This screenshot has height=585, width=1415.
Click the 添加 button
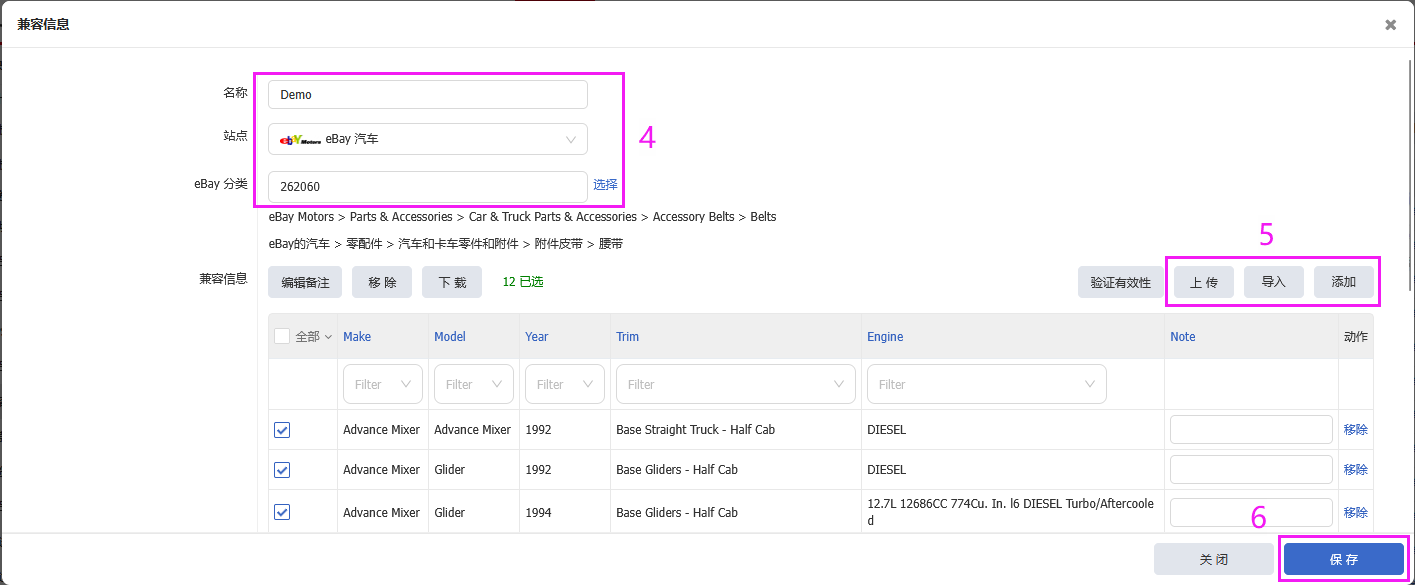(1344, 282)
